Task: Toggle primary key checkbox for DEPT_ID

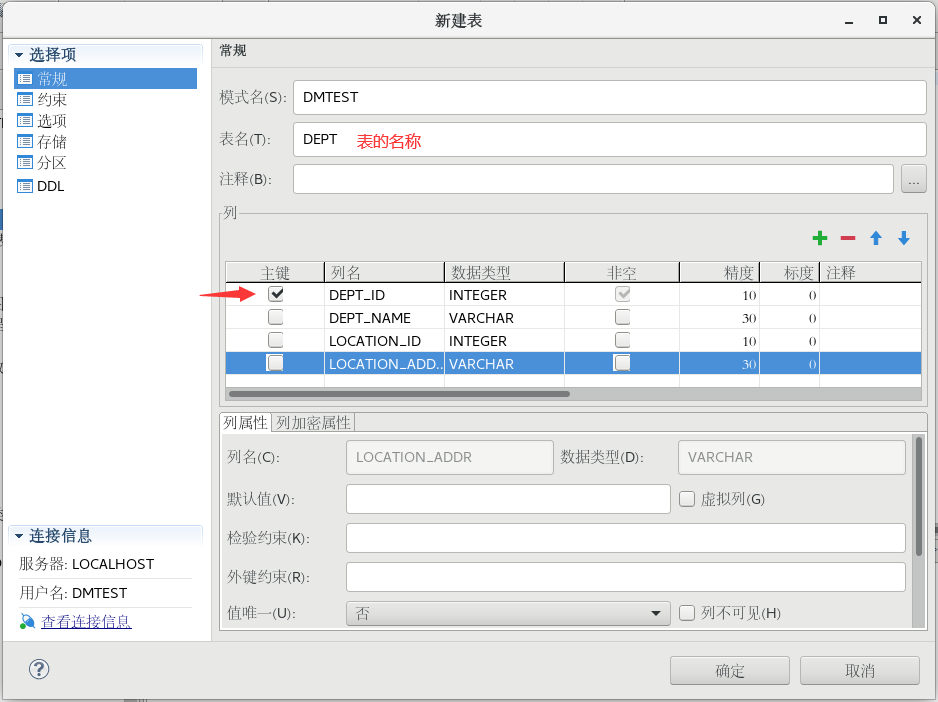Action: 276,294
